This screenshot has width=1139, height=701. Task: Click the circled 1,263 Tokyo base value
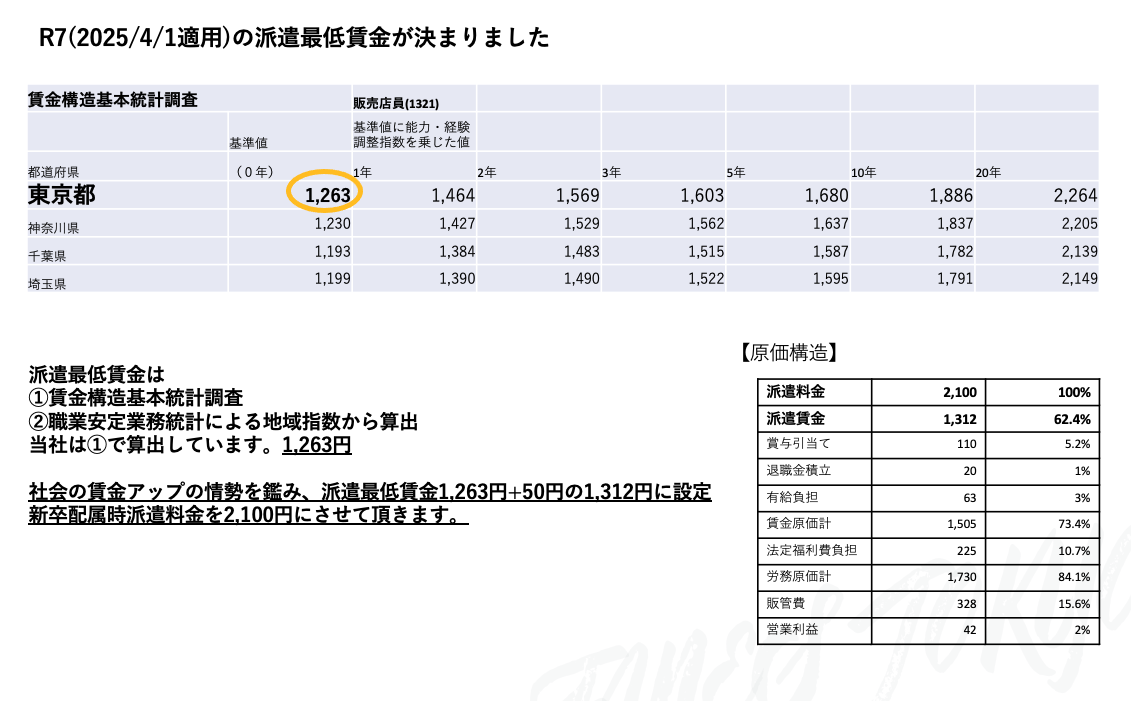coord(328,195)
